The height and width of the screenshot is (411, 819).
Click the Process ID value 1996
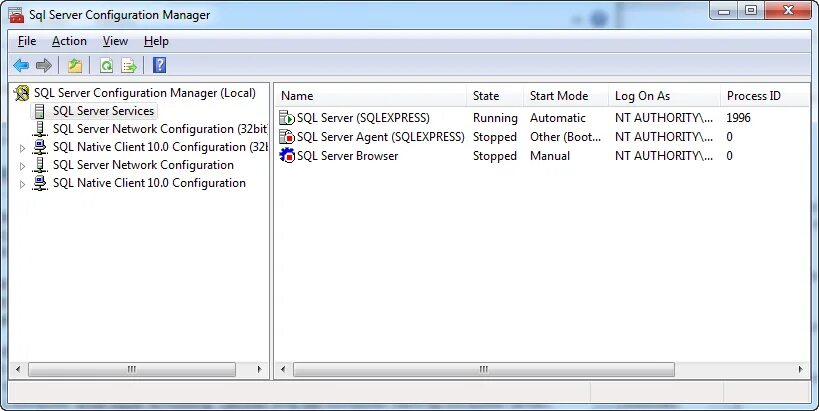[x=739, y=118]
